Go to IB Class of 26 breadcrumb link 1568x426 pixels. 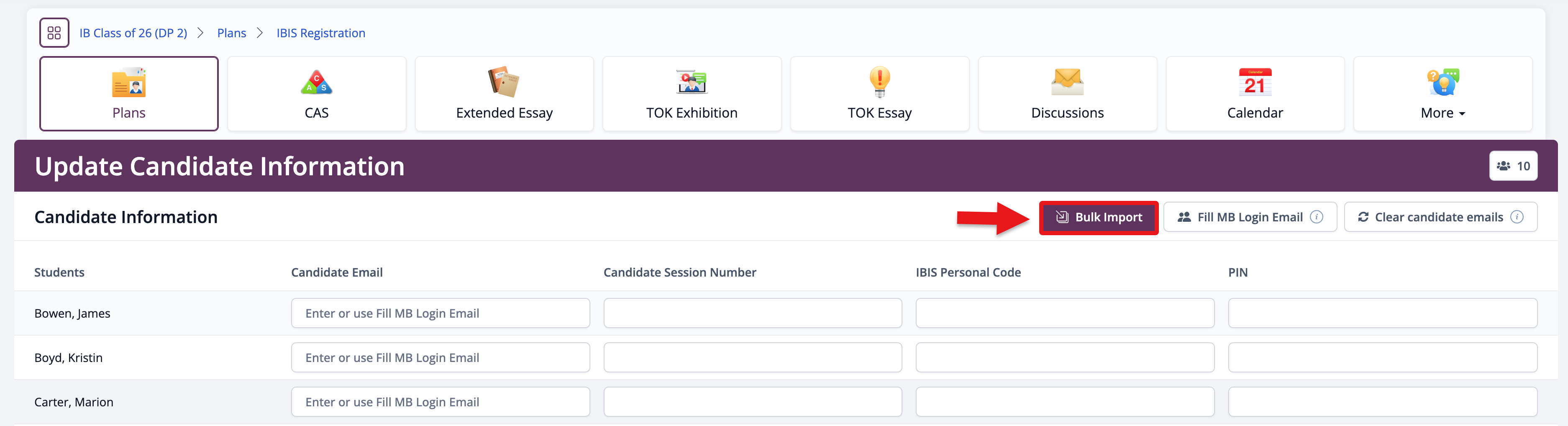(133, 33)
